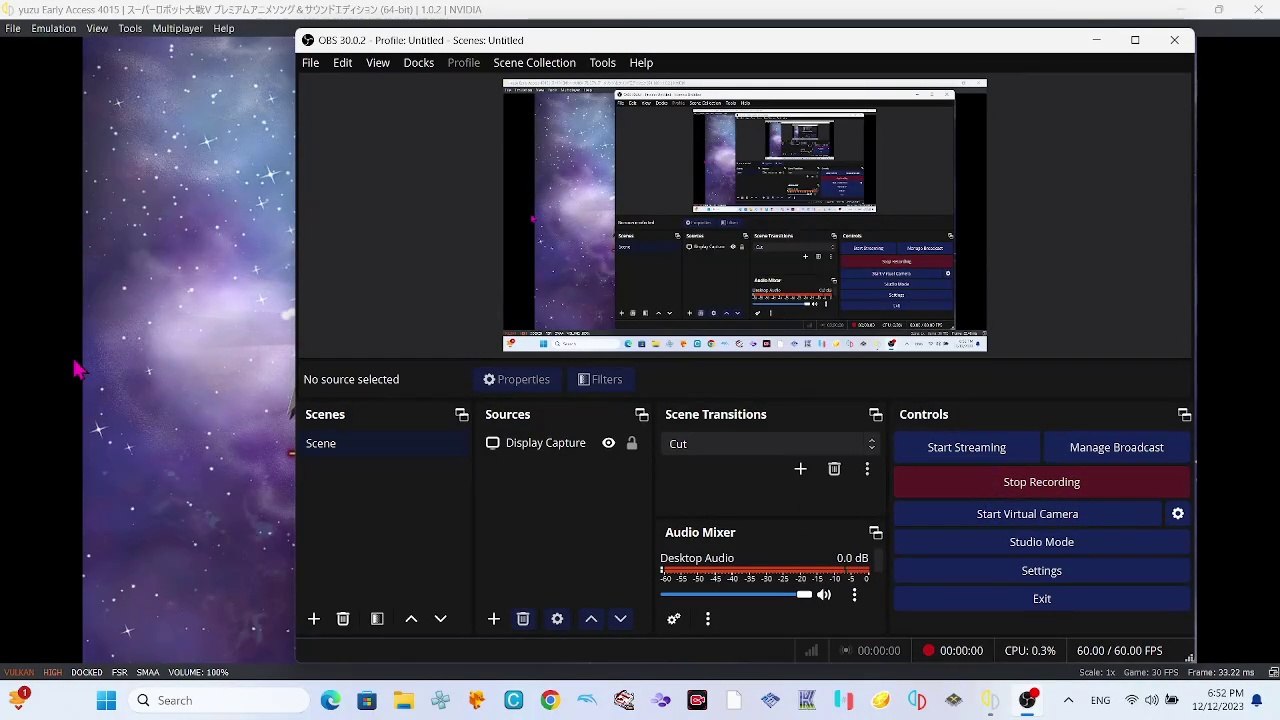Select the Display Capture source row
Viewport: 1280px width, 720px height.
point(563,443)
